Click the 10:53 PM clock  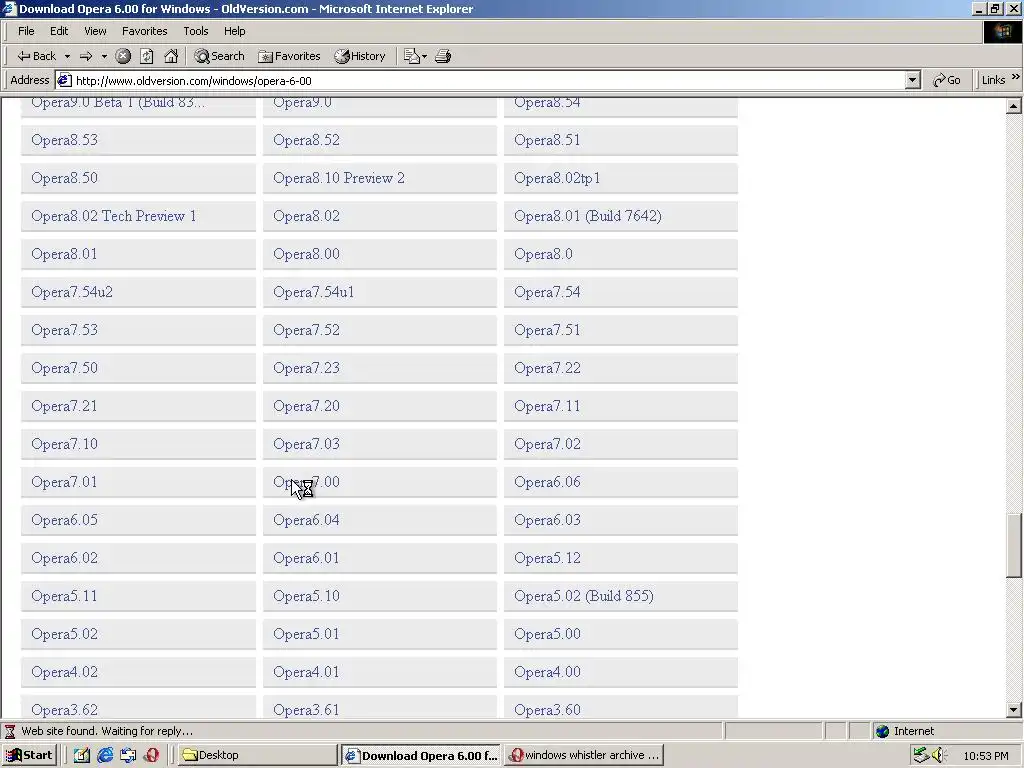point(985,756)
